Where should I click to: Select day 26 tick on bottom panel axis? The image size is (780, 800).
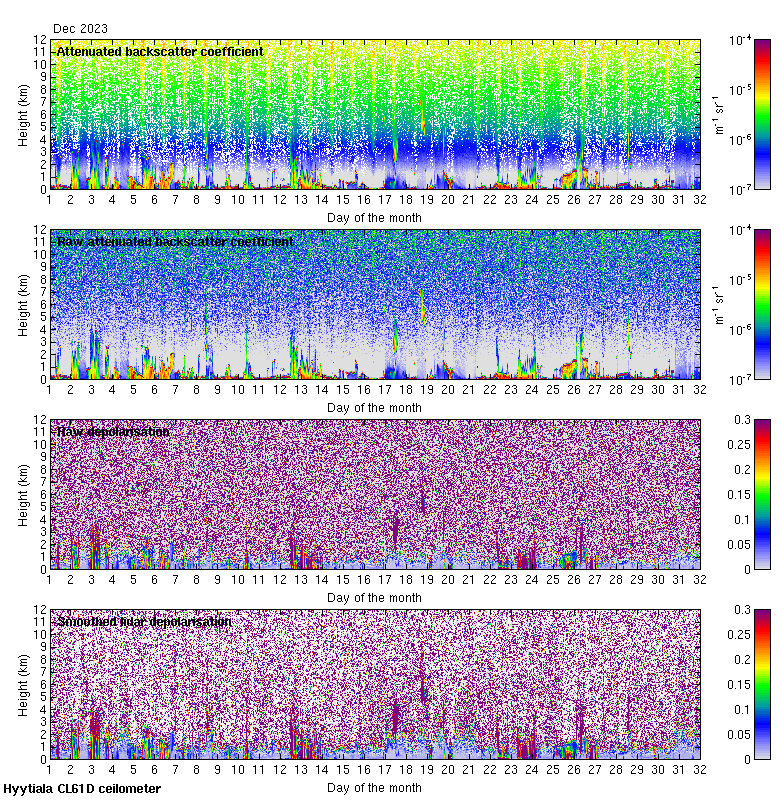point(574,770)
